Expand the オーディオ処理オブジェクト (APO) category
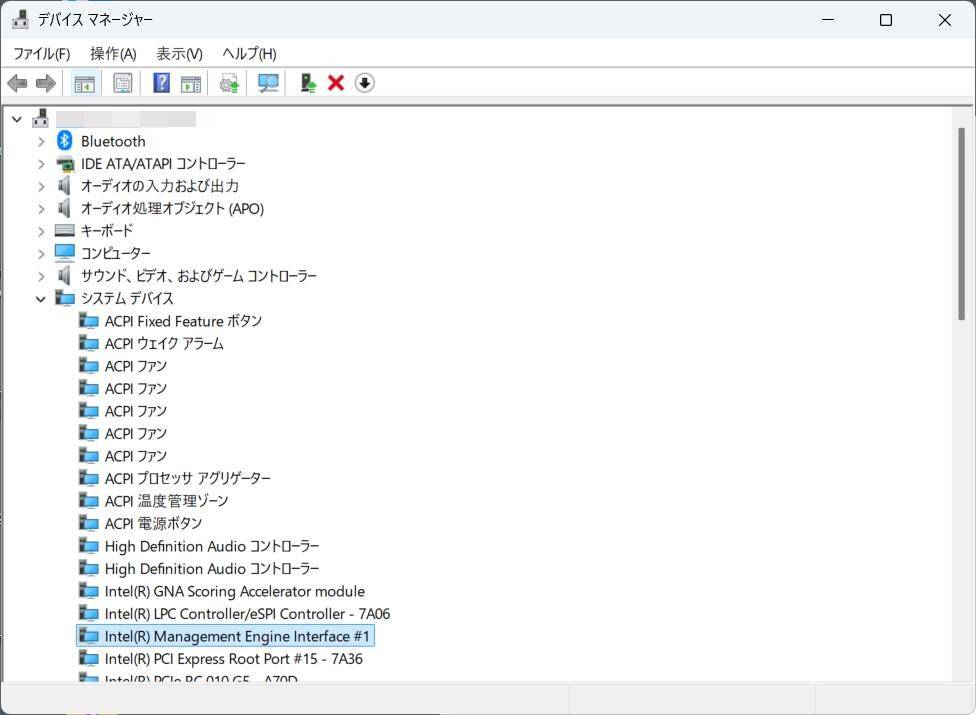The width and height of the screenshot is (976, 715). (41, 209)
